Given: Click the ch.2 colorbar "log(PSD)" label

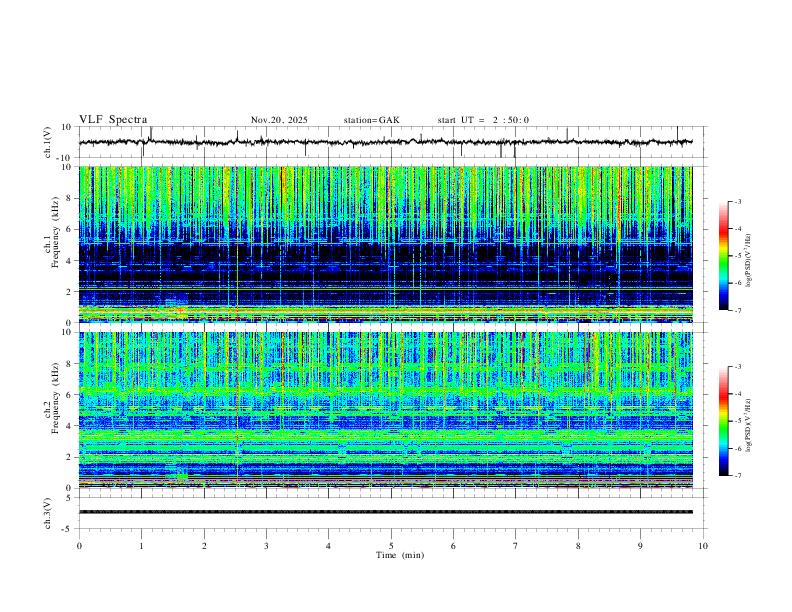Looking at the screenshot, I should (749, 426).
